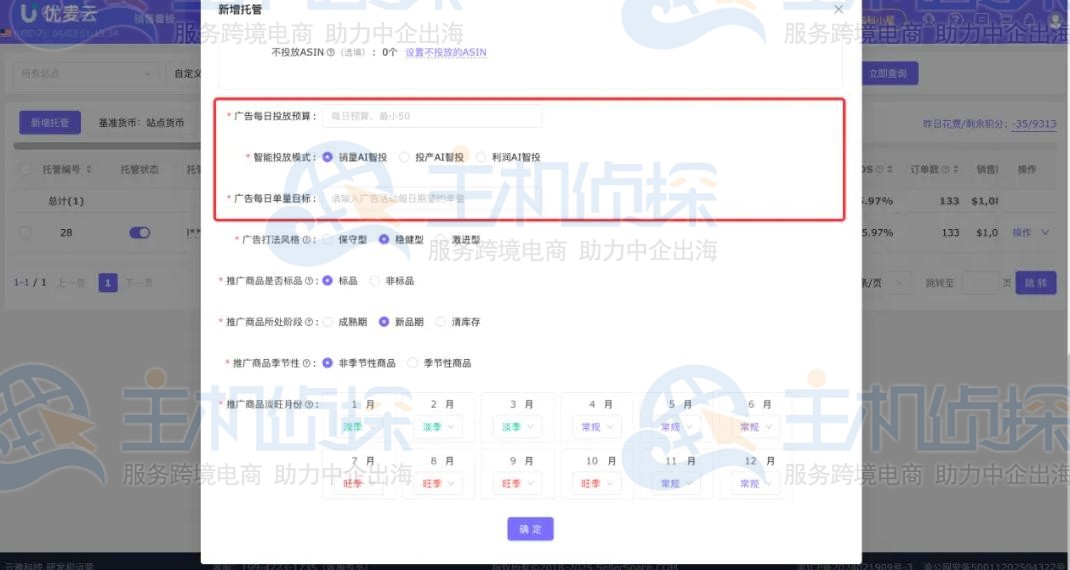Open the 10月 season dropdown
Viewport: 1070px width, 570px height.
(597, 483)
